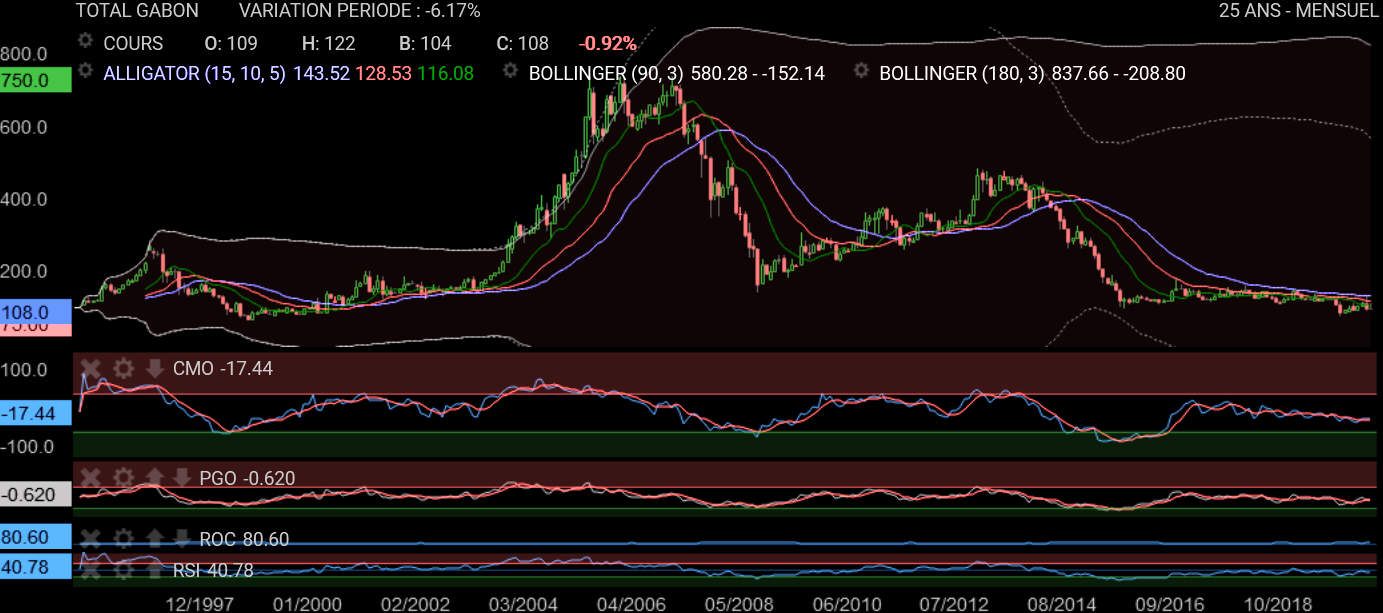Screen dimensions: 1383x613
Task: Click the CMO indicator name in its panel
Action: pyautogui.click(x=193, y=369)
